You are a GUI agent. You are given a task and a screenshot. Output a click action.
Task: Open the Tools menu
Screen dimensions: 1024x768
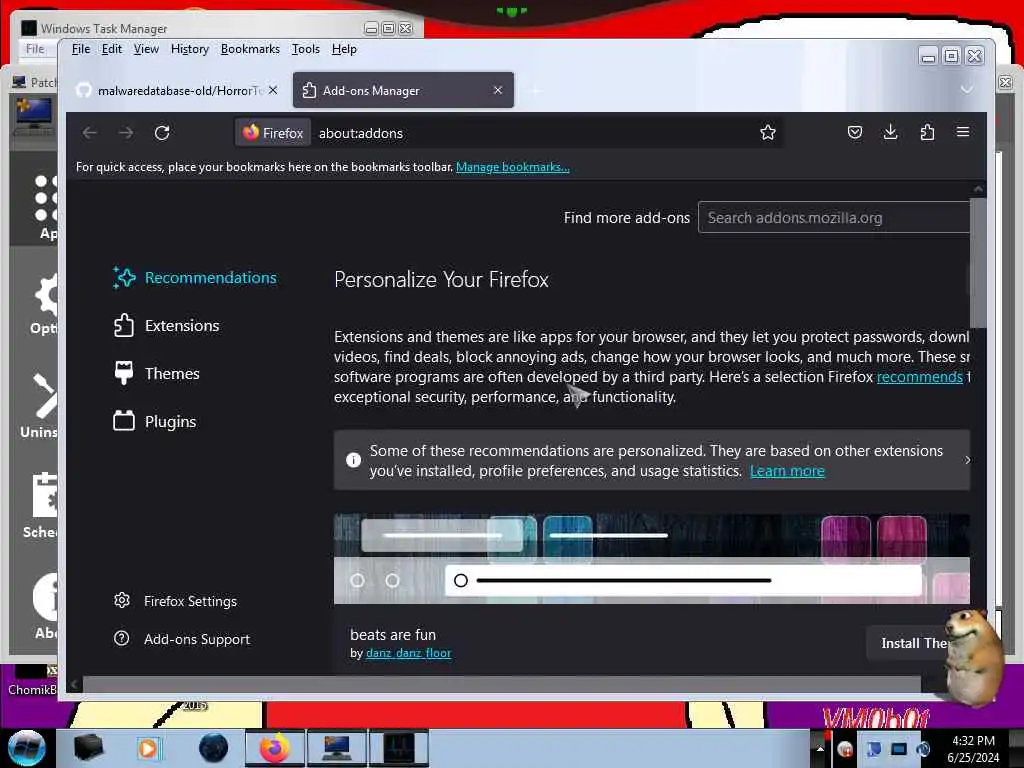pos(306,49)
